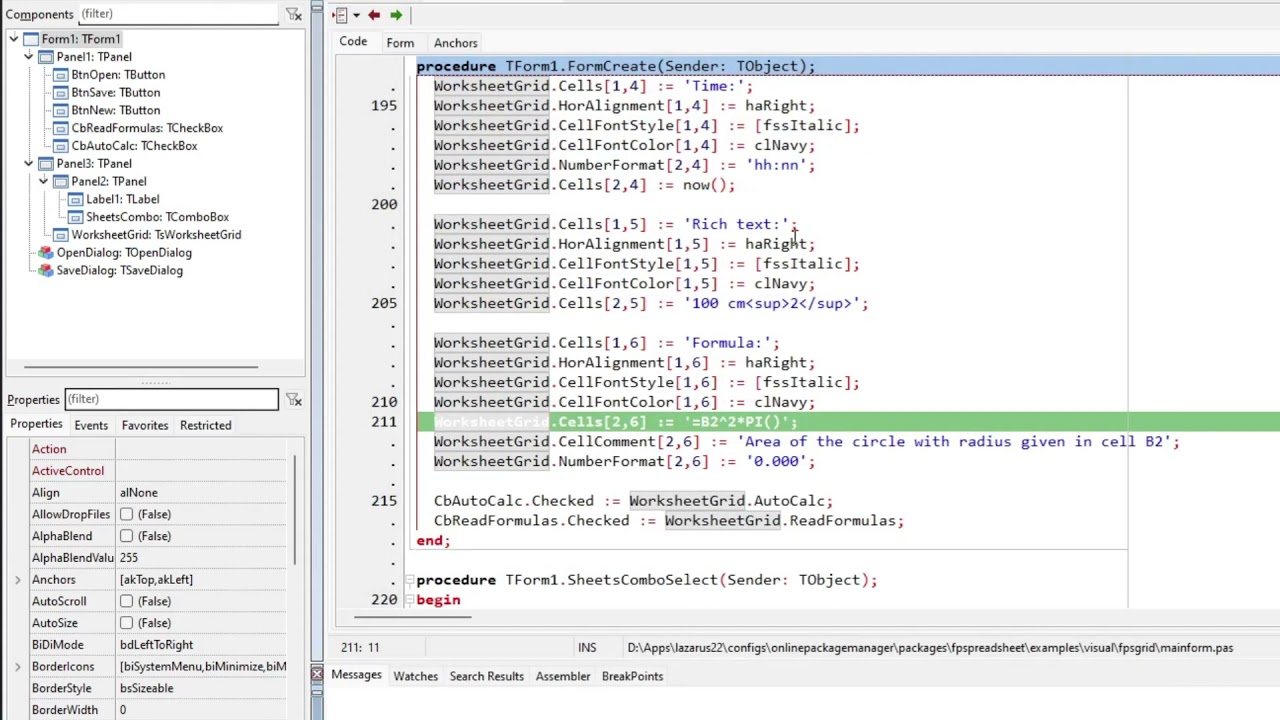Select the Properties tab in the inspector
1280x720 pixels.
36,424
